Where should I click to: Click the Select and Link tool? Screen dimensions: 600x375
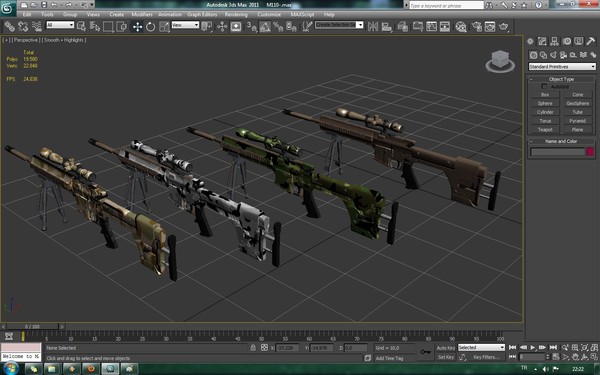point(10,26)
